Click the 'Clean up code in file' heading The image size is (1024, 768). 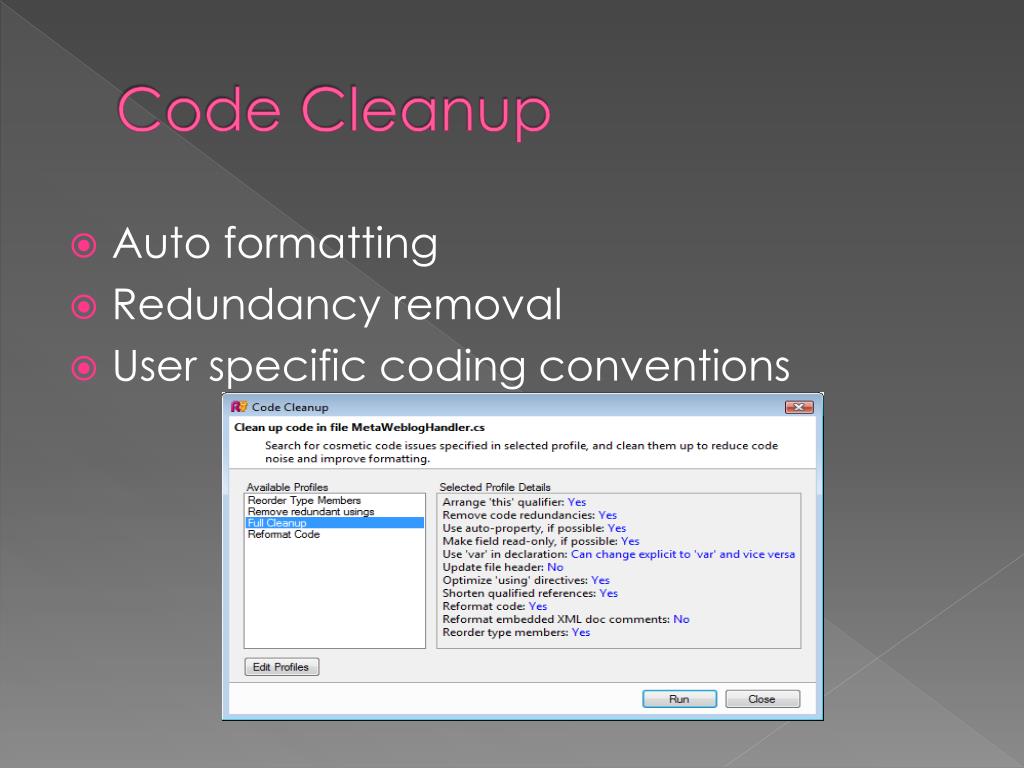point(359,428)
